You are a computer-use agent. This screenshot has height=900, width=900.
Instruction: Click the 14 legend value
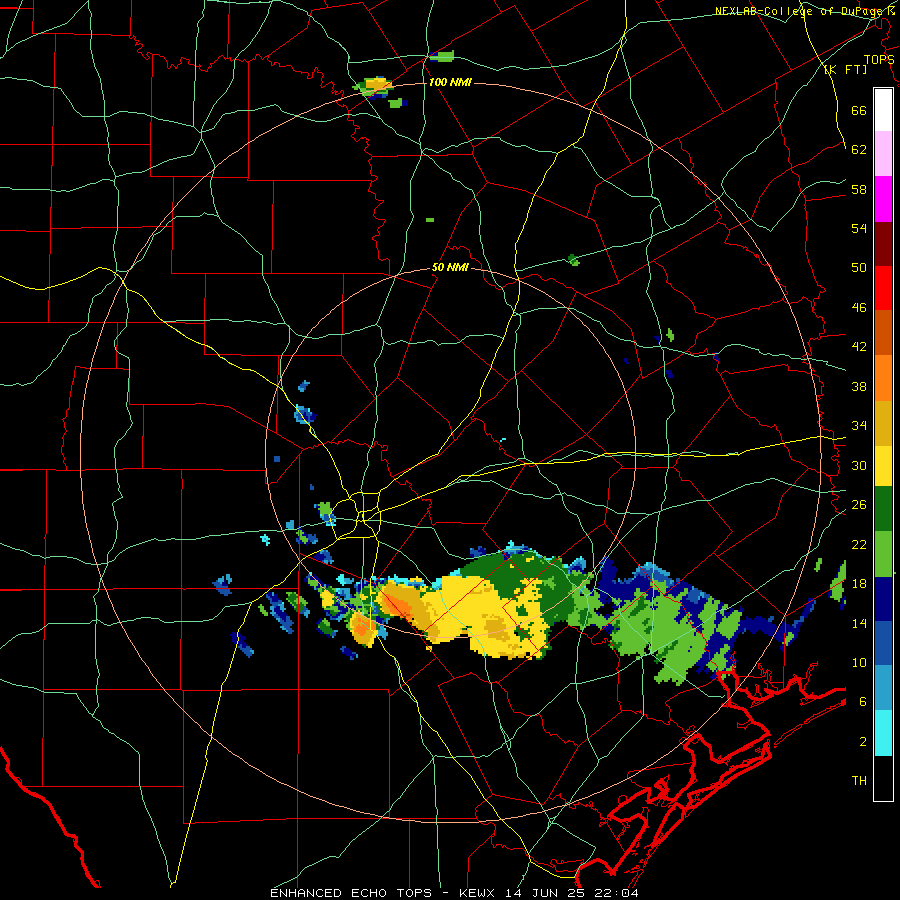click(x=859, y=623)
